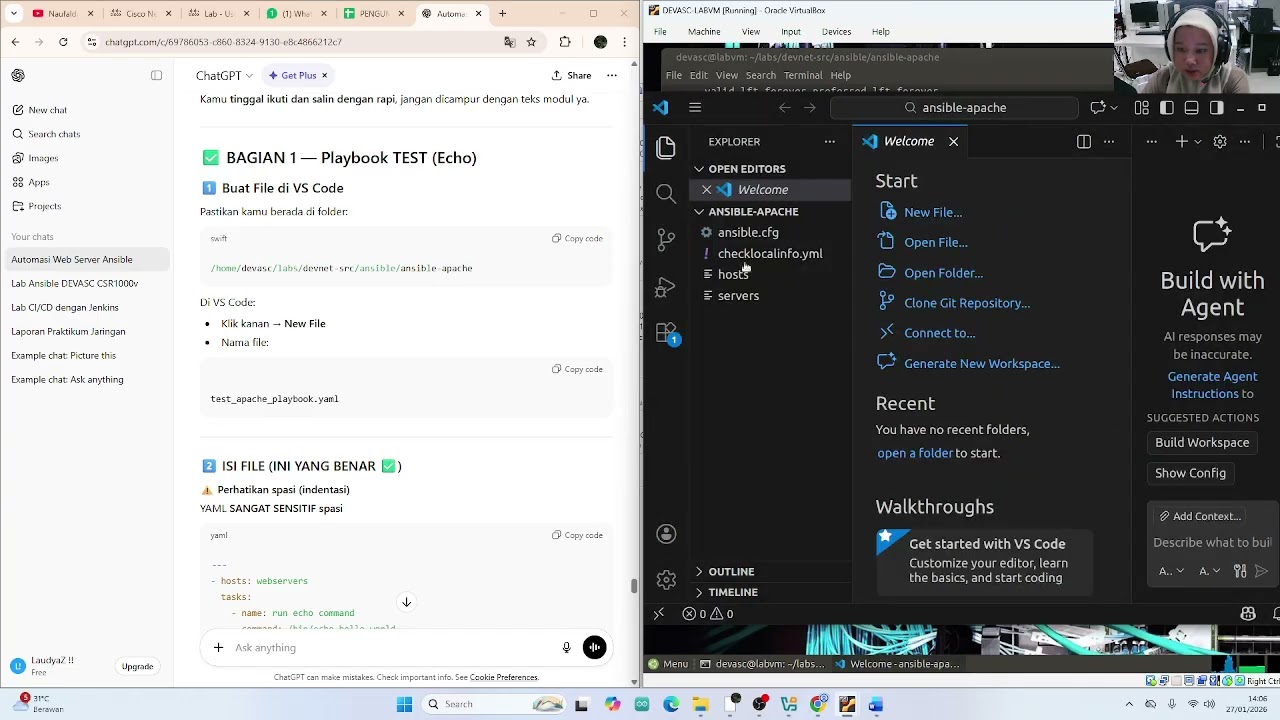This screenshot has height=720, width=1280.
Task: Open Extensions view in VS Code
Action: (x=666, y=332)
